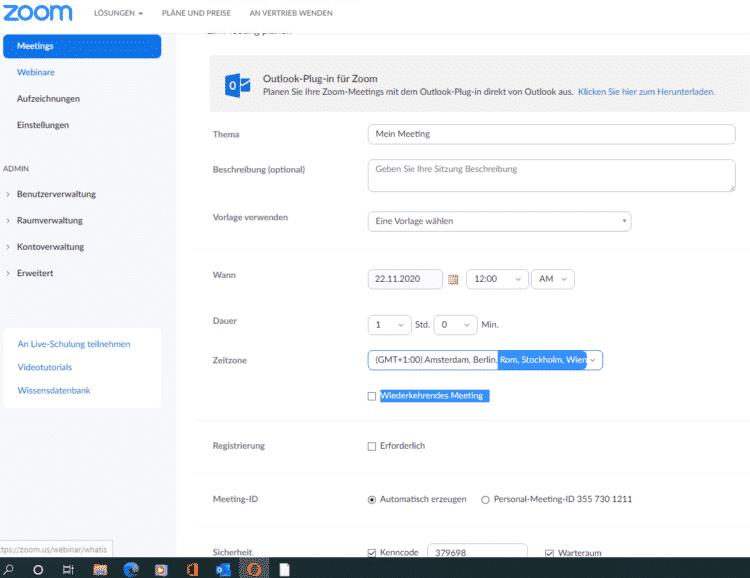Click the Outlook plug-in icon in the banner
The width and height of the screenshot is (750, 578).
tap(237, 85)
